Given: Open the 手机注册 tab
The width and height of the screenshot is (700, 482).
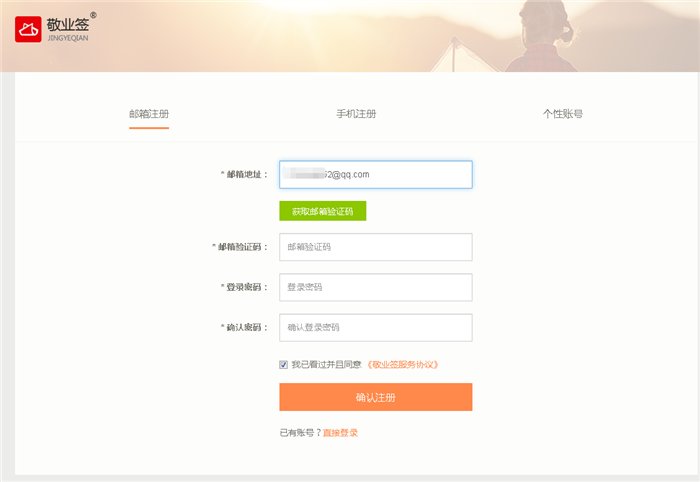Looking at the screenshot, I should 356,114.
